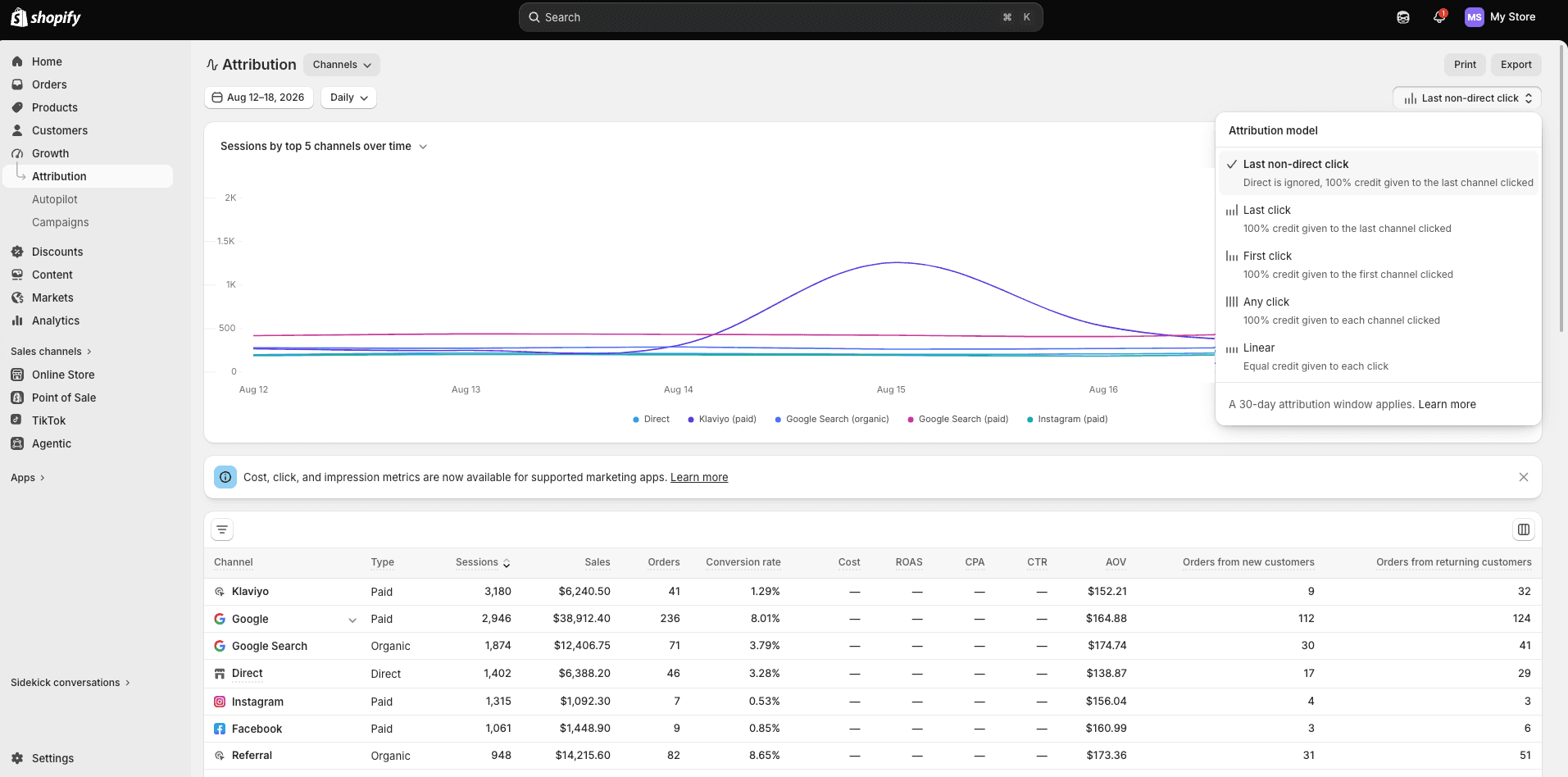Click the Settings gear icon
This screenshot has height=777, width=1568.
click(17, 758)
